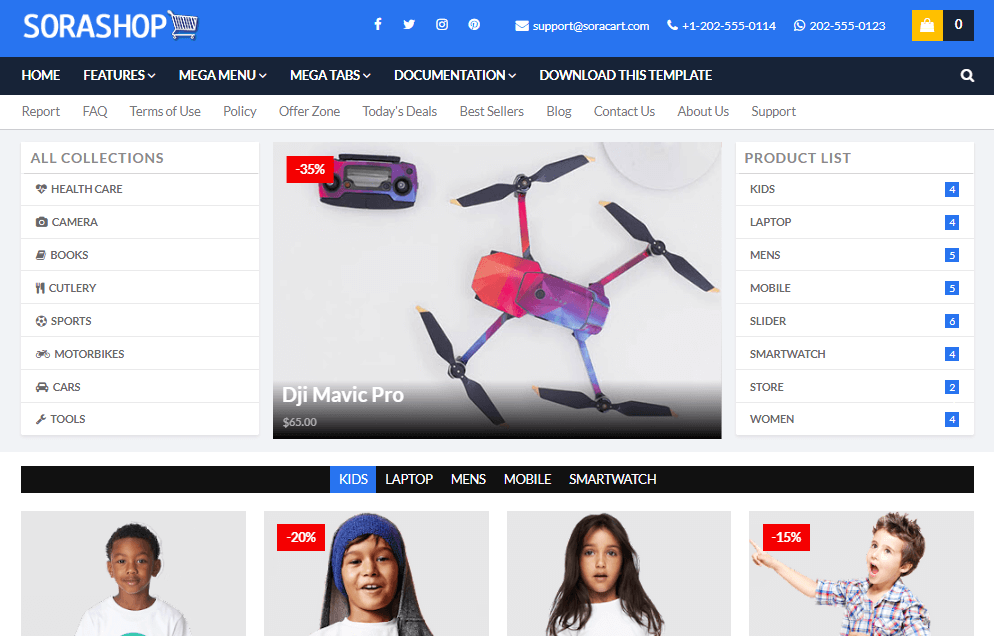Open the -15% pointing boy product
994x636 pixels.
point(861,574)
